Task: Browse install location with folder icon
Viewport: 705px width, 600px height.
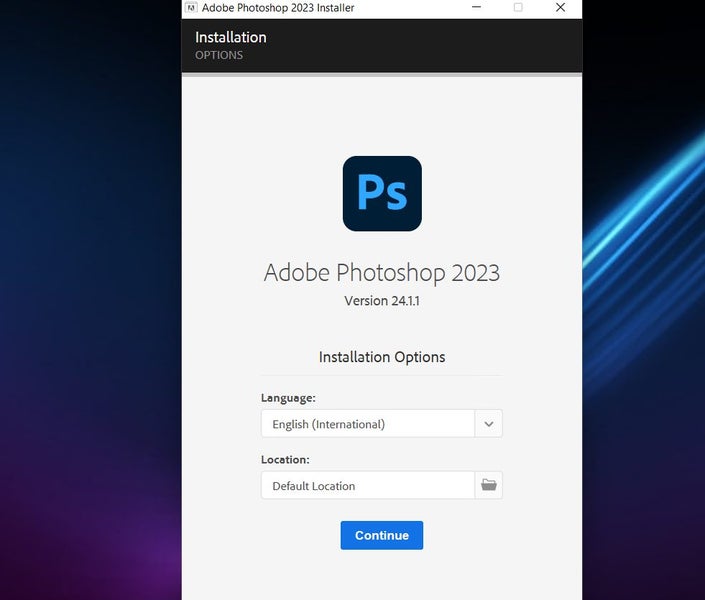Action: tap(489, 485)
